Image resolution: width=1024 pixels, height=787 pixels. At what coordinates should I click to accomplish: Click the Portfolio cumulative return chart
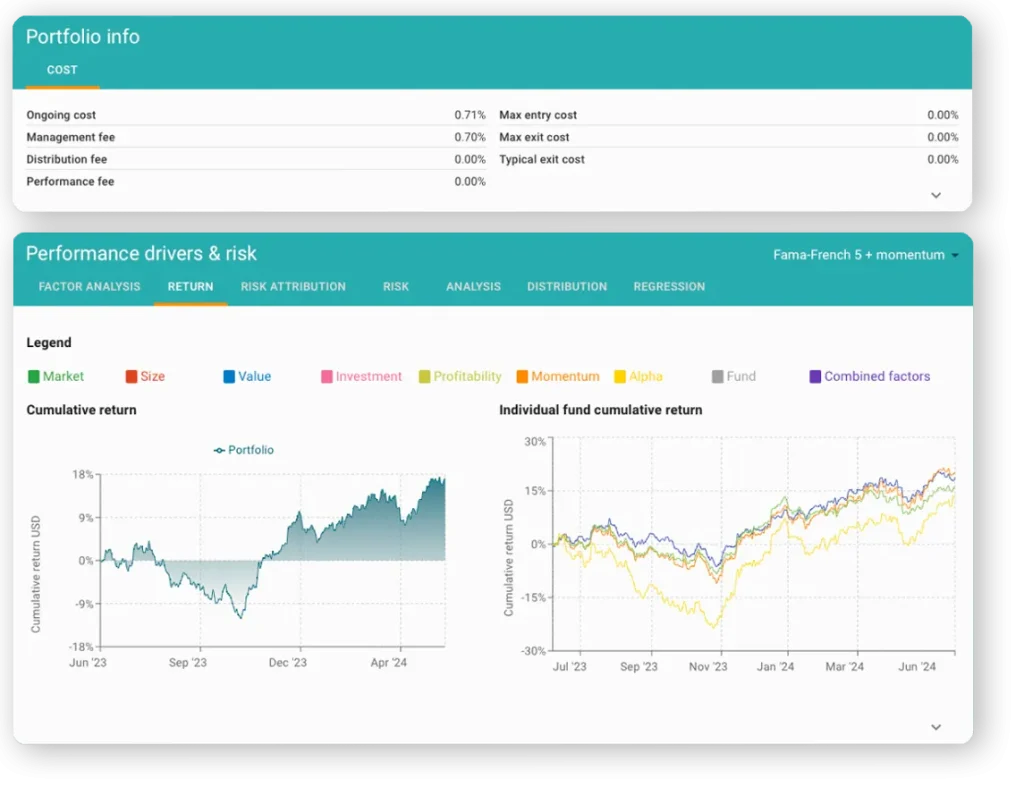click(x=272, y=560)
